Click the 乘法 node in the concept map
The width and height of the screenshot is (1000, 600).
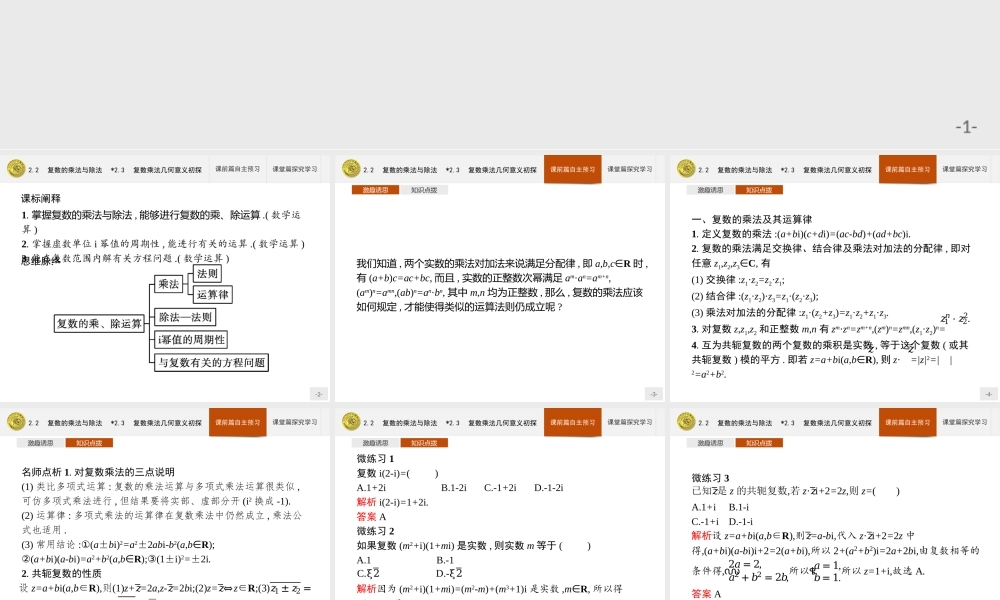pos(169,284)
